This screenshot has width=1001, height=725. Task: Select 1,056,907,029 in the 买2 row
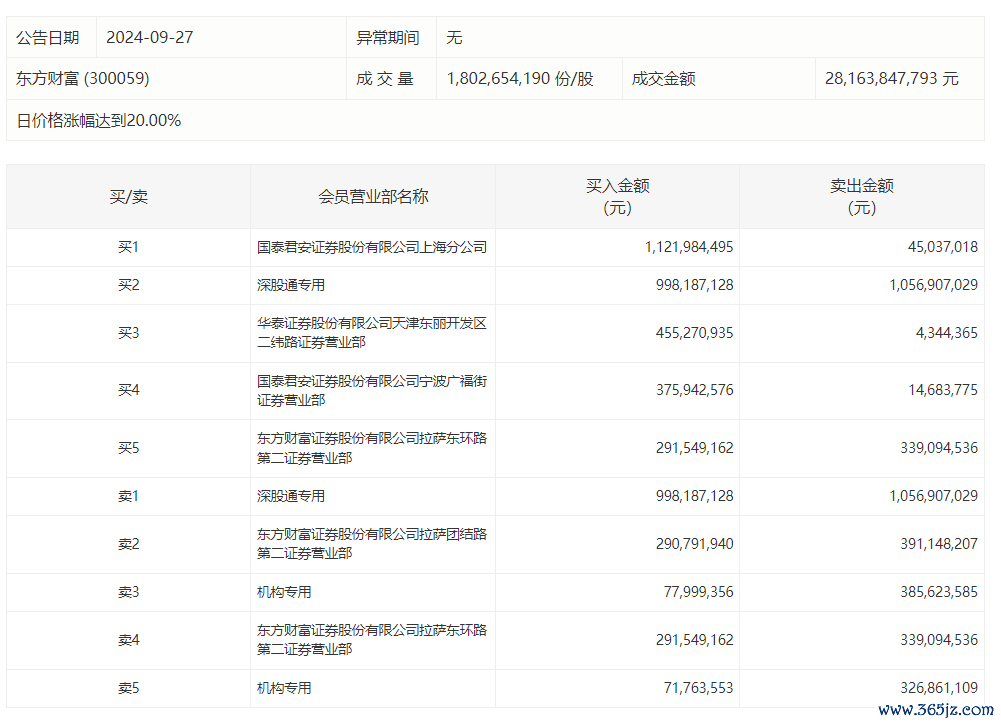pos(933,285)
